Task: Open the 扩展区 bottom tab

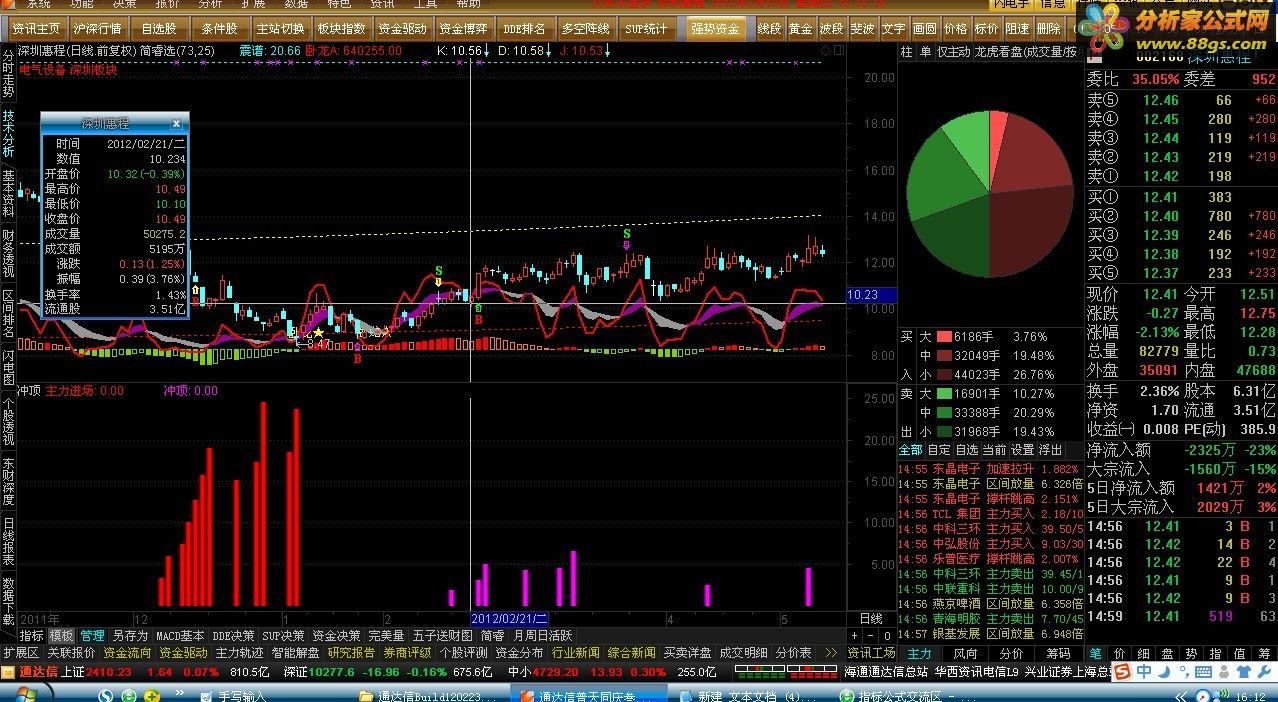Action: click(x=20, y=652)
